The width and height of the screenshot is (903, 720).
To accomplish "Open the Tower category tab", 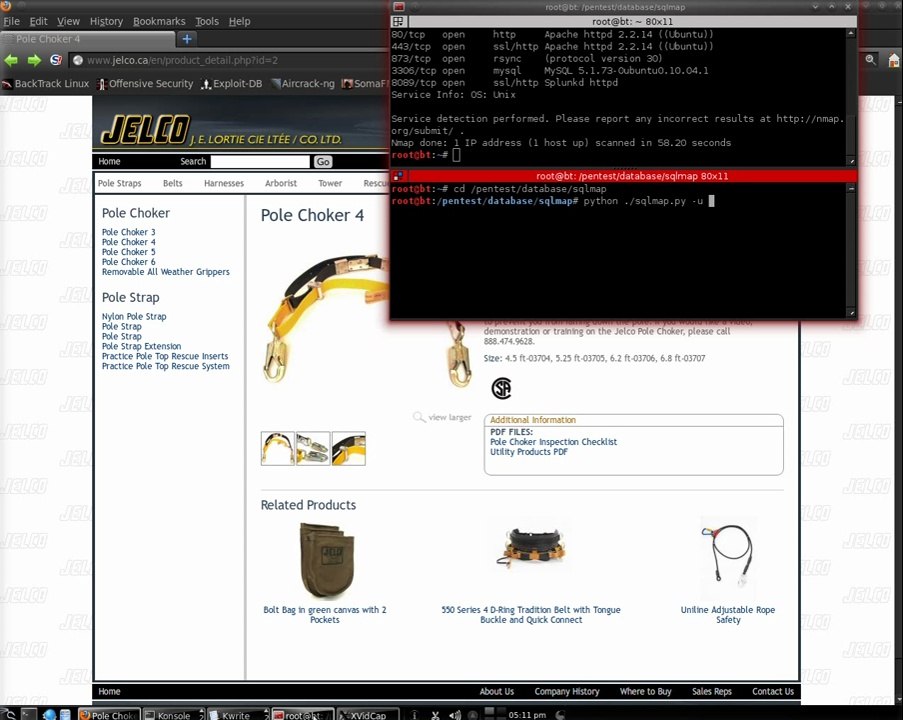I will click(x=330, y=183).
